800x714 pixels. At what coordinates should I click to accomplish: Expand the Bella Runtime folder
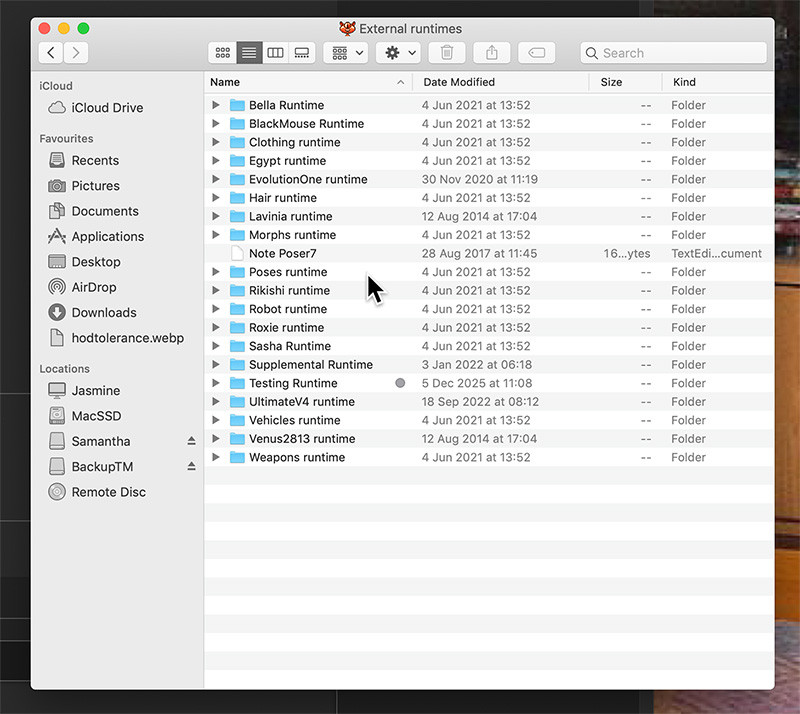216,105
